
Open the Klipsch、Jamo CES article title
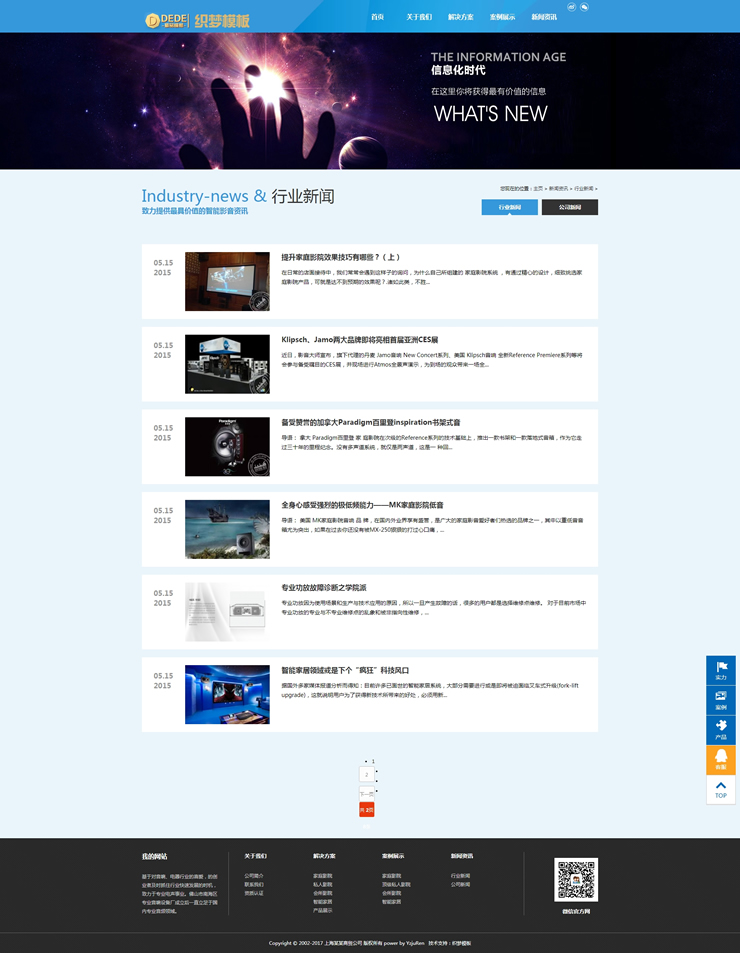coord(359,339)
